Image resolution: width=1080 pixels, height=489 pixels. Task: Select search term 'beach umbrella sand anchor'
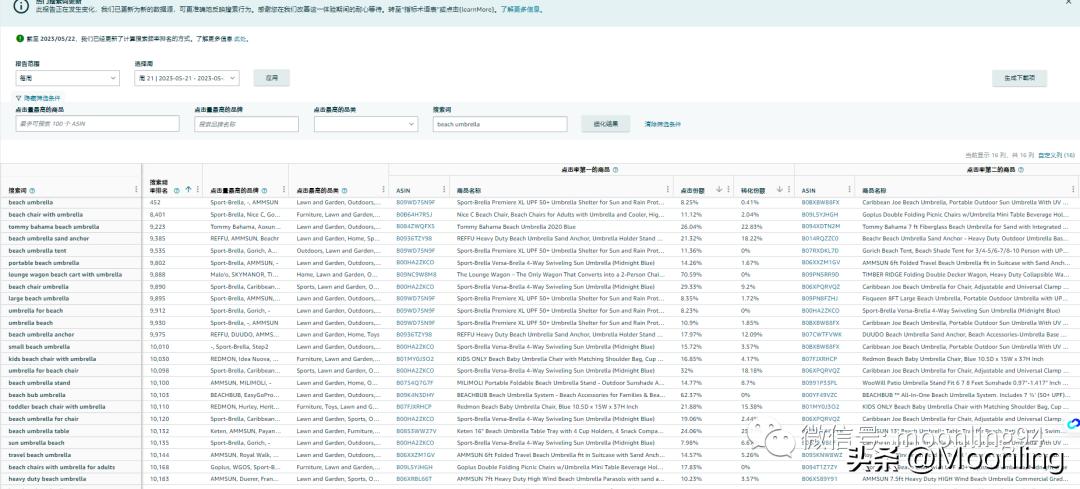tap(48, 238)
